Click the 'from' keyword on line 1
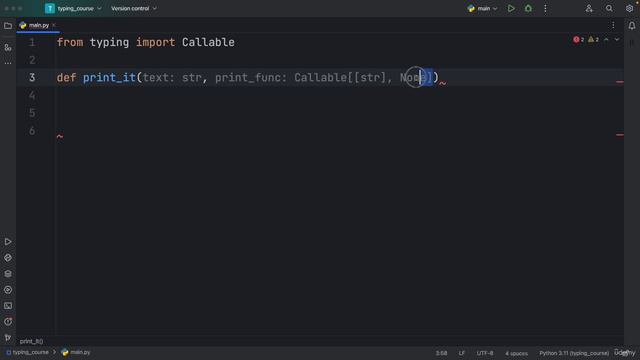 70,42
